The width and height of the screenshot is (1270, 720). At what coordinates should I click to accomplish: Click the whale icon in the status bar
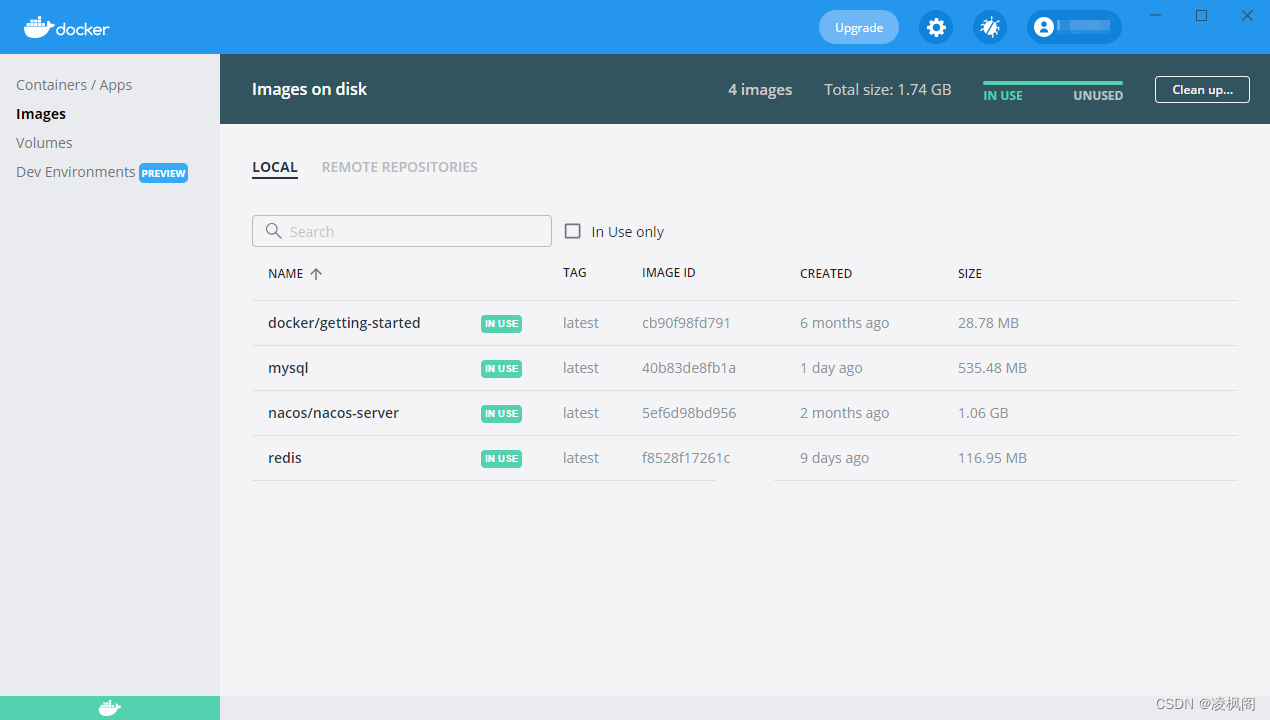click(108, 707)
